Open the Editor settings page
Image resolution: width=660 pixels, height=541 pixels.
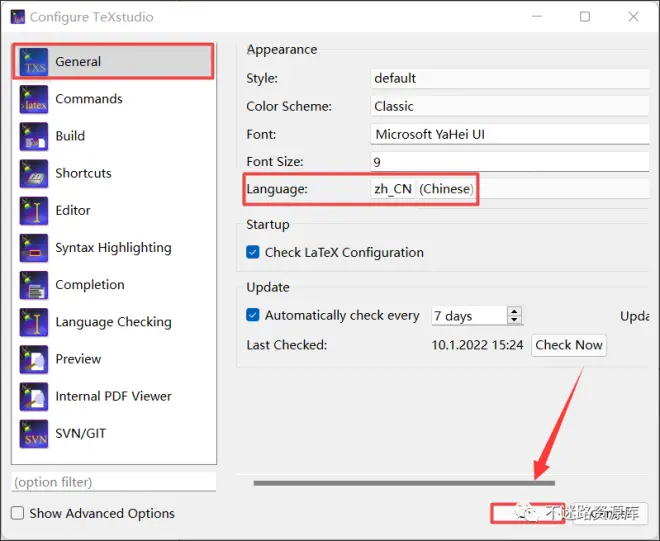coord(114,210)
